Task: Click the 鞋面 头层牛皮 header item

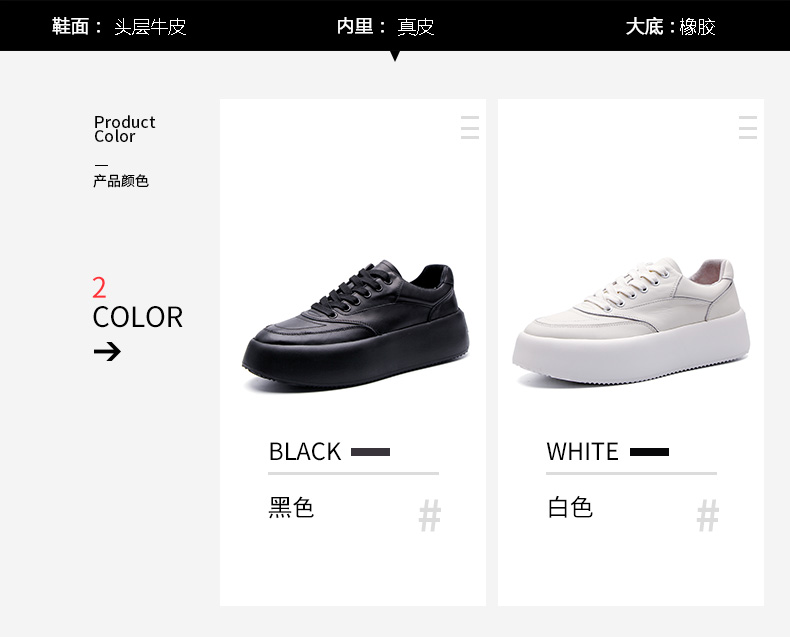Action: point(119,26)
